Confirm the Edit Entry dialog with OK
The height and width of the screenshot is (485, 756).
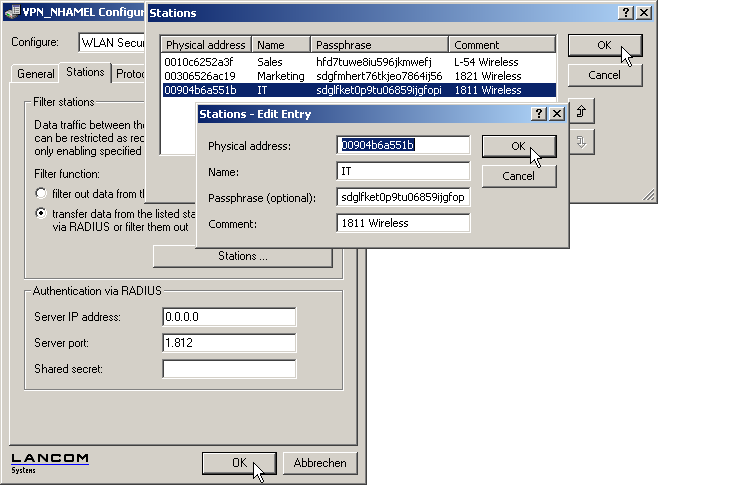[x=518, y=146]
